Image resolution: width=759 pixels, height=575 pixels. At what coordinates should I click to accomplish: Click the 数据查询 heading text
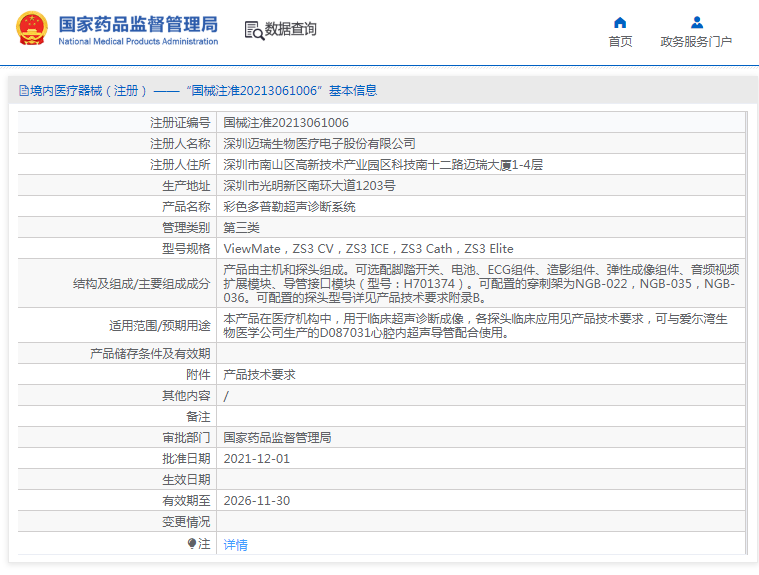pos(290,29)
